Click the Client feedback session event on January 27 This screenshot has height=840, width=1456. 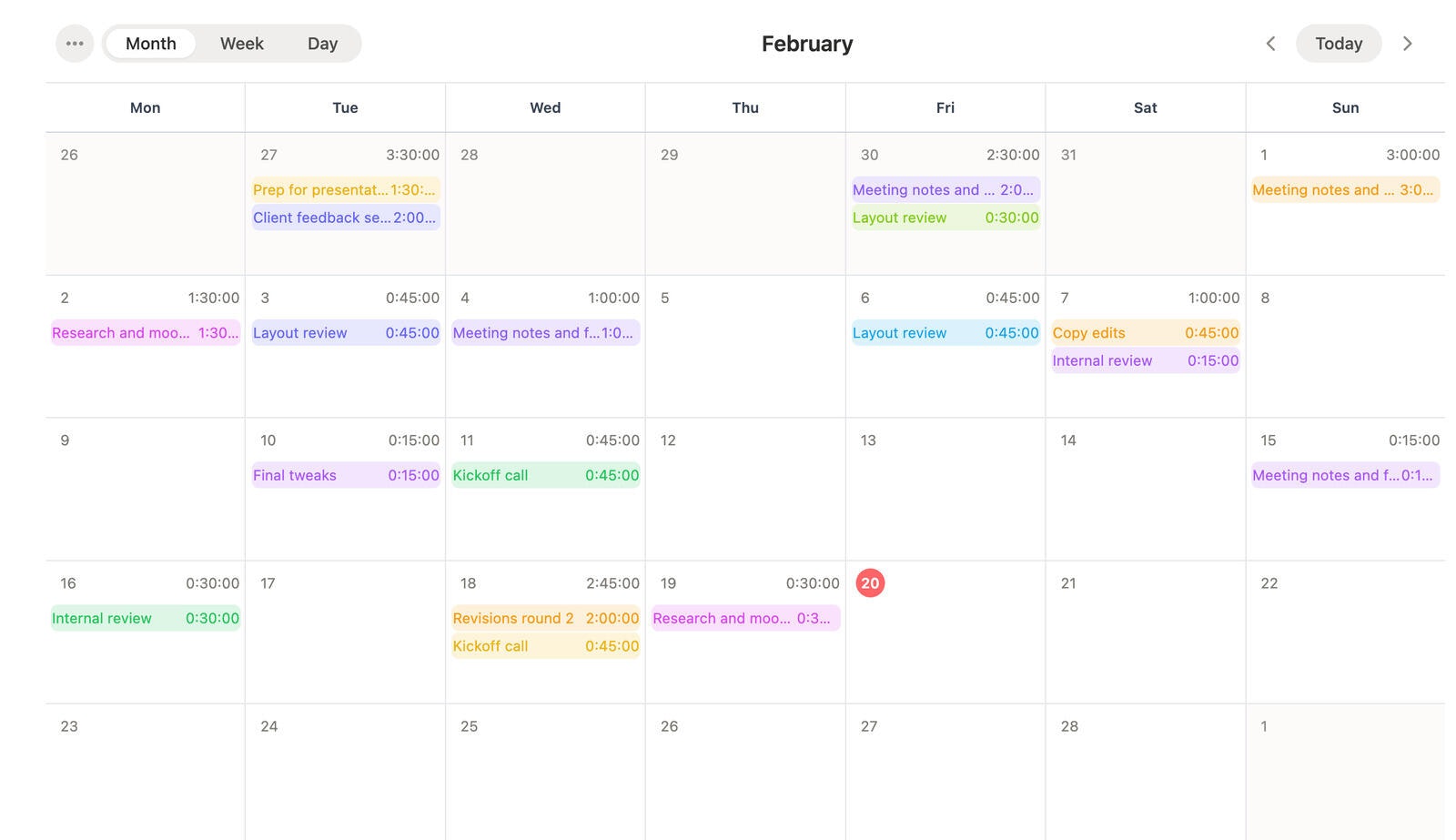pos(345,218)
